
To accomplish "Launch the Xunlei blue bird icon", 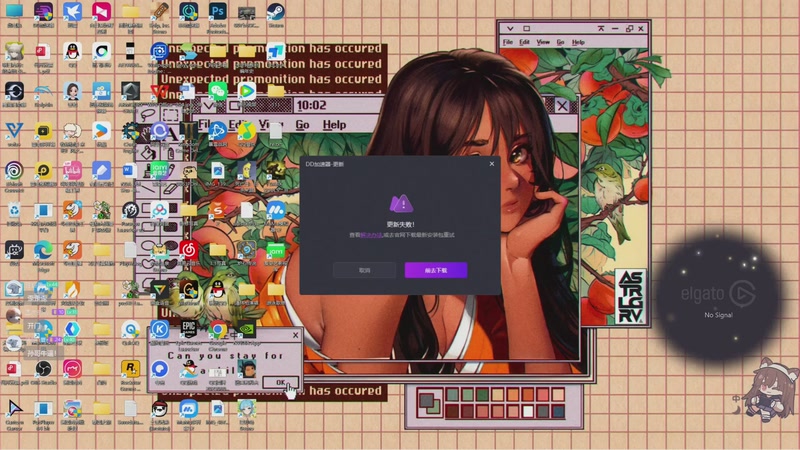I will (72, 11).
